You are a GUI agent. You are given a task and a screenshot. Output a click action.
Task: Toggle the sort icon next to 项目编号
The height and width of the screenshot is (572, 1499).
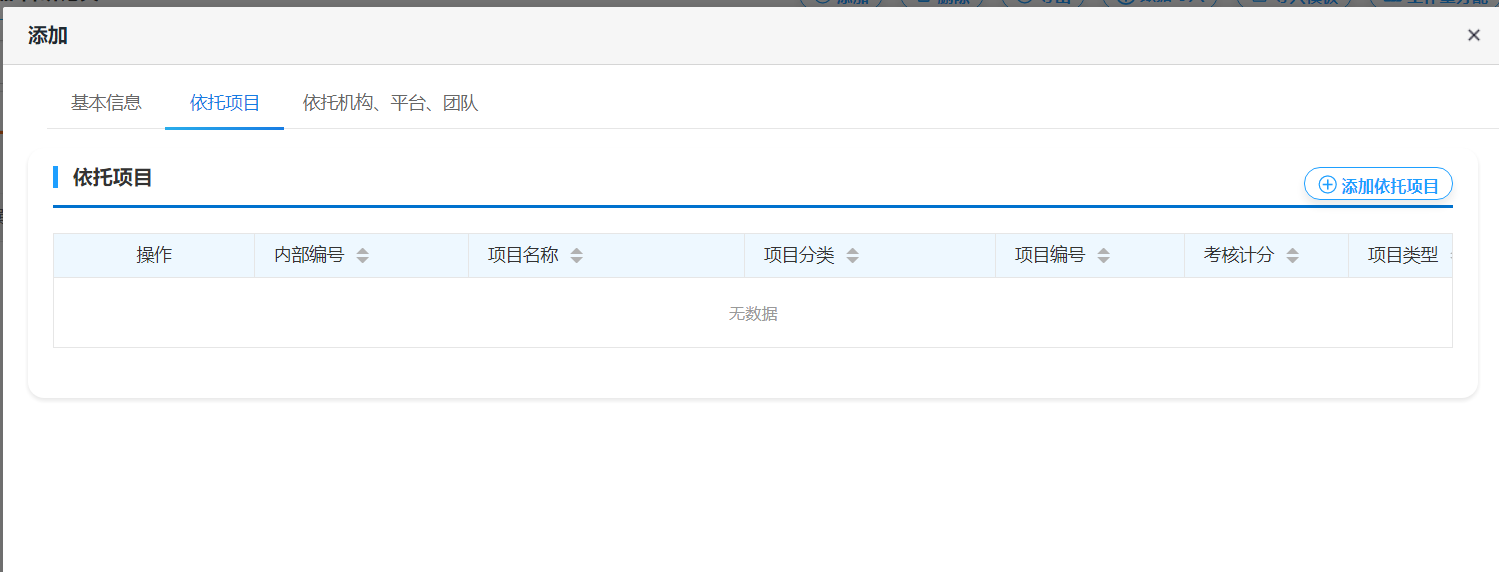(x=1103, y=256)
